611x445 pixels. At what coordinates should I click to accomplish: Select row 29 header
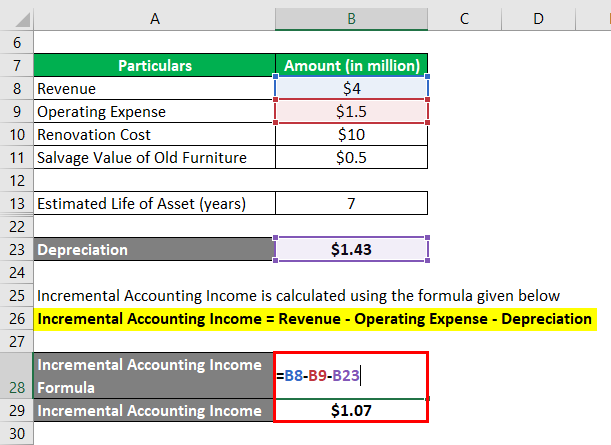(x=17, y=410)
